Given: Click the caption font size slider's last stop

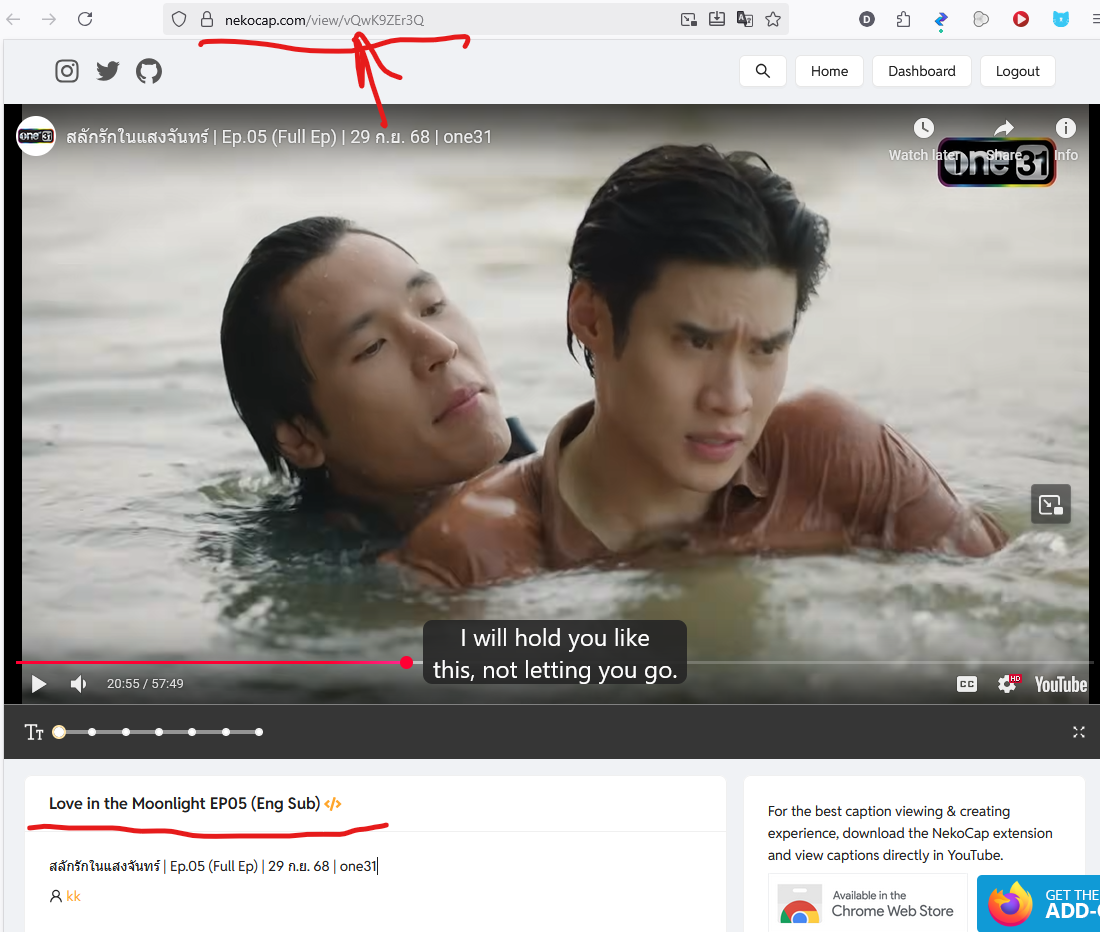Looking at the screenshot, I should [259, 732].
